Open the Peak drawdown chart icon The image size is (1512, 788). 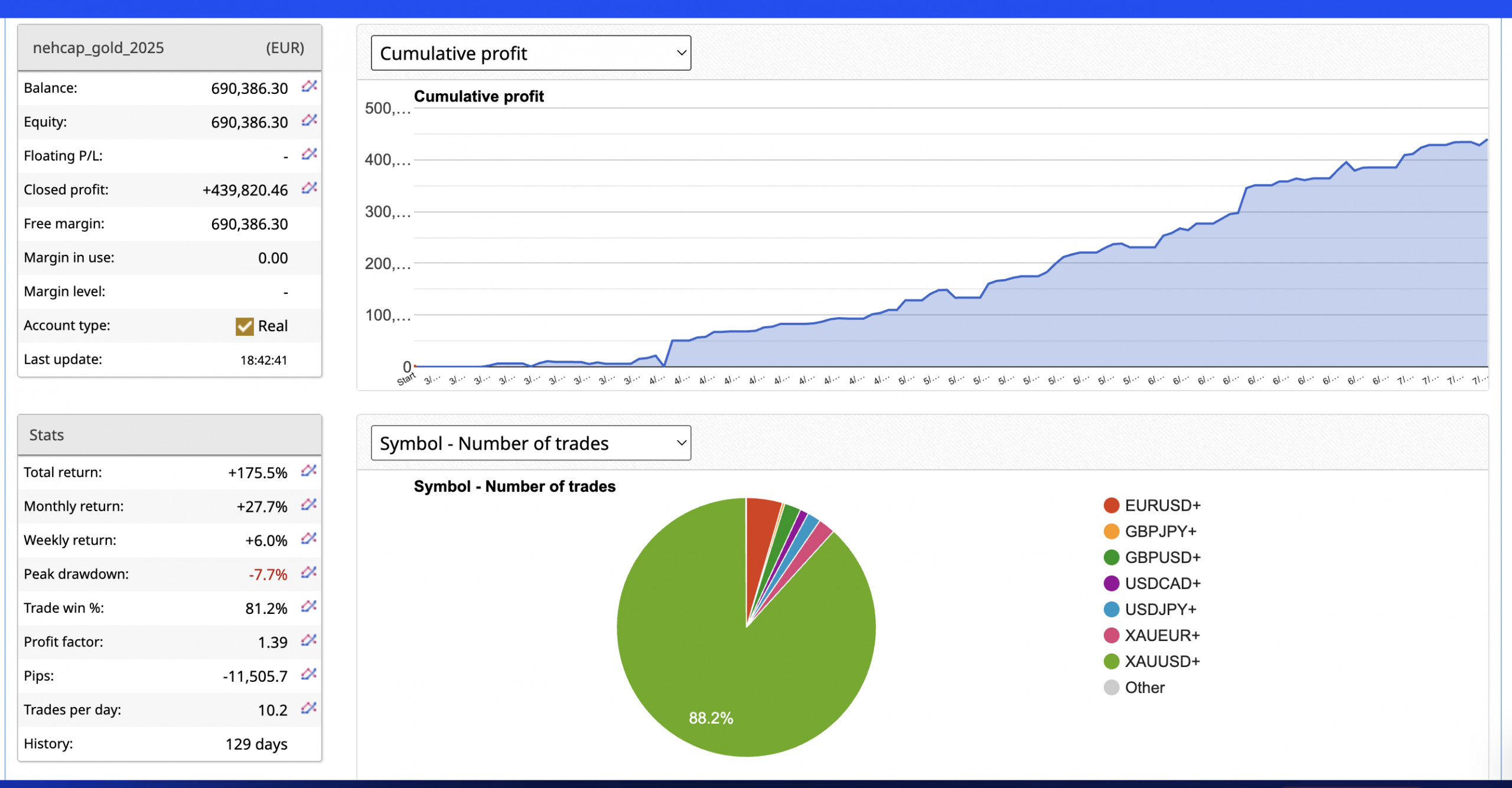point(308,573)
